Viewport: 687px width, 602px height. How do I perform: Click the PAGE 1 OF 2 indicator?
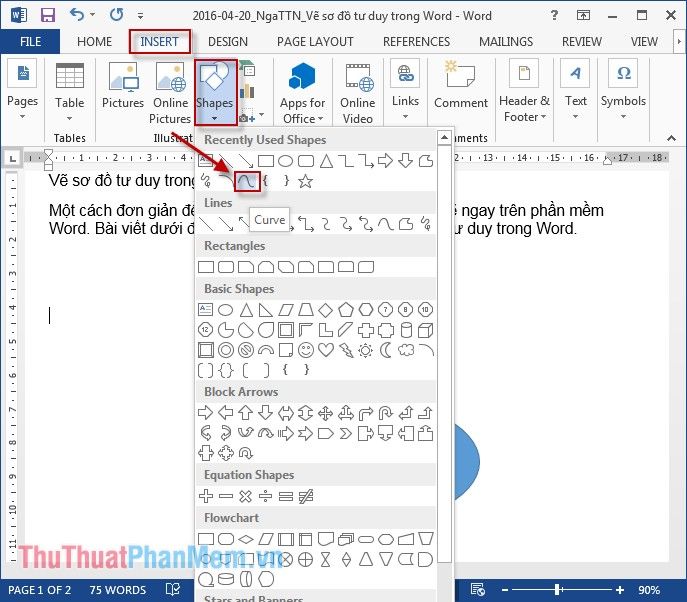click(39, 590)
